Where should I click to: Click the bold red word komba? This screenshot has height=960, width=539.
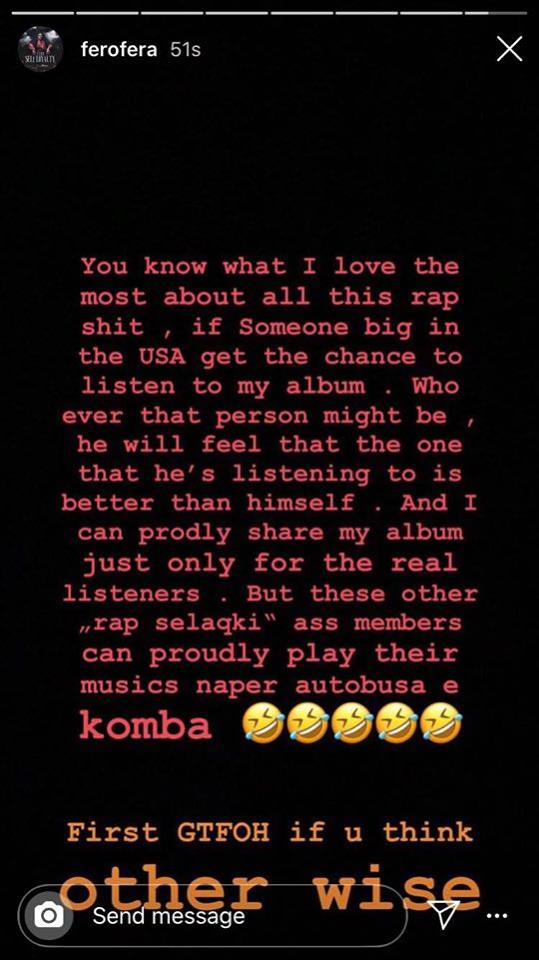(x=146, y=726)
